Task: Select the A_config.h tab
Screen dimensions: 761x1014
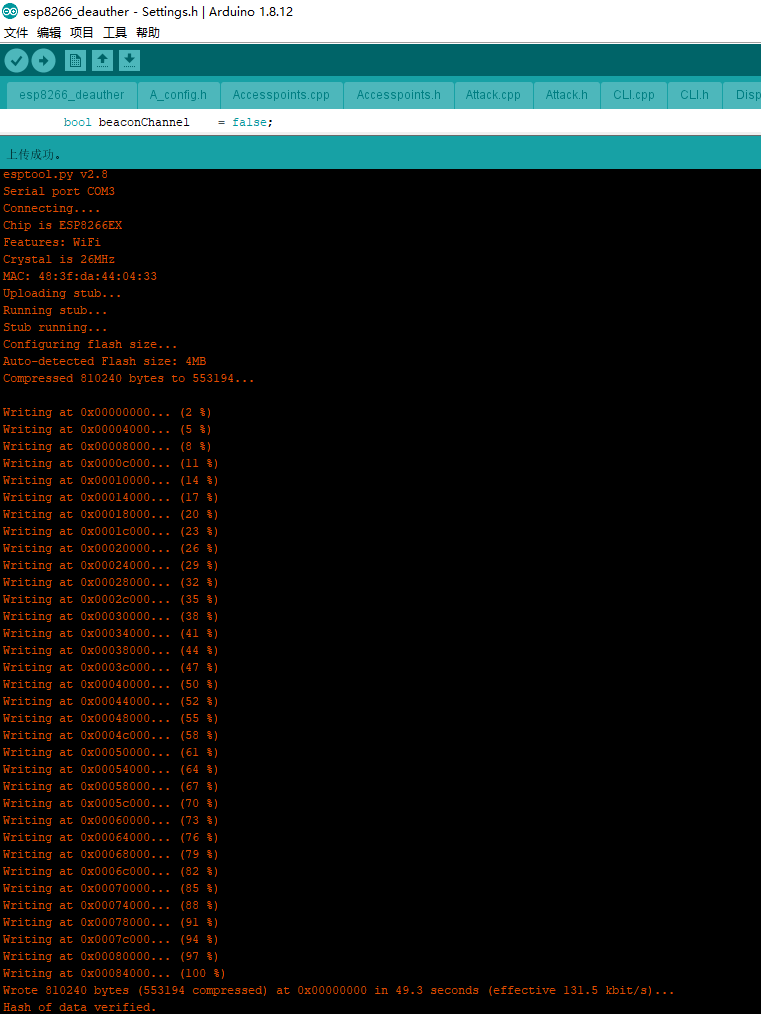Action: pos(178,95)
